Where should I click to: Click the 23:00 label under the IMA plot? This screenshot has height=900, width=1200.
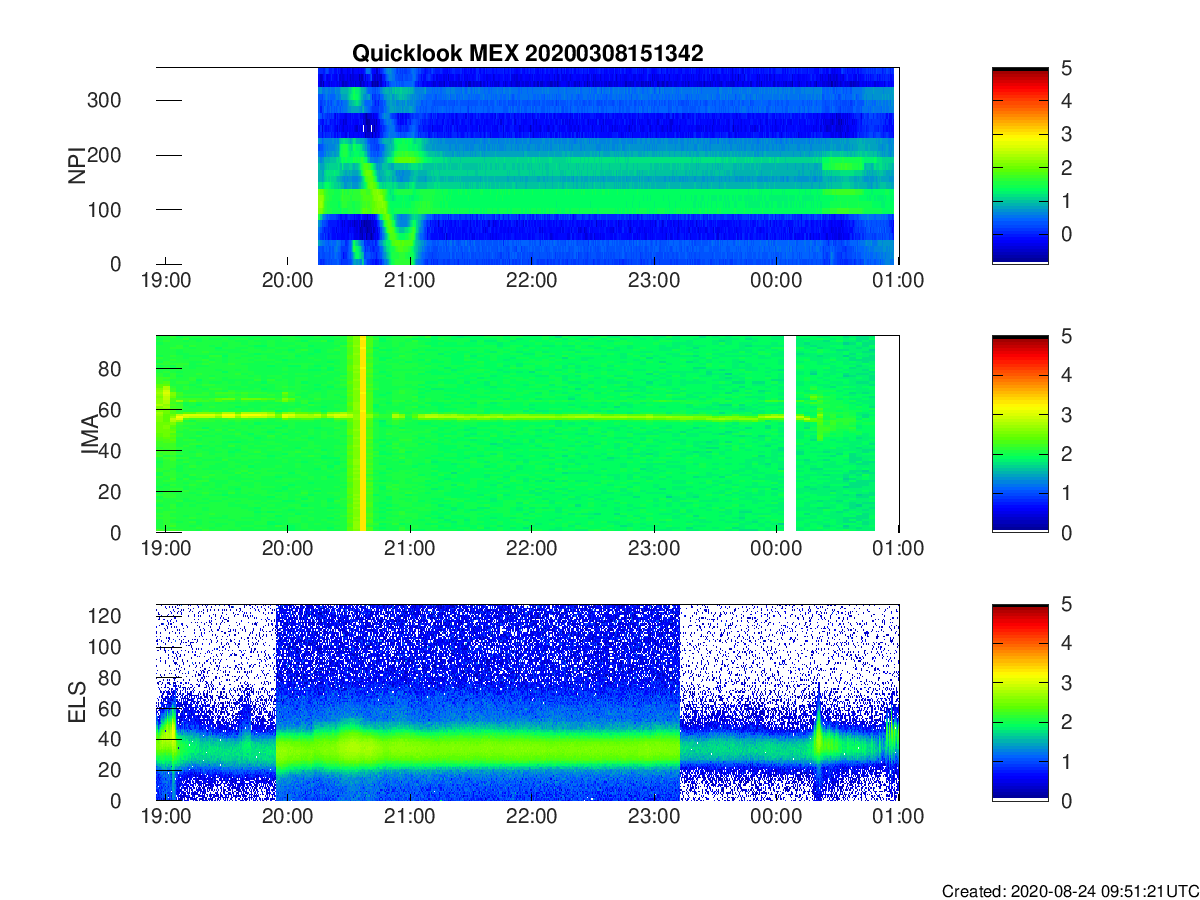[x=654, y=549]
